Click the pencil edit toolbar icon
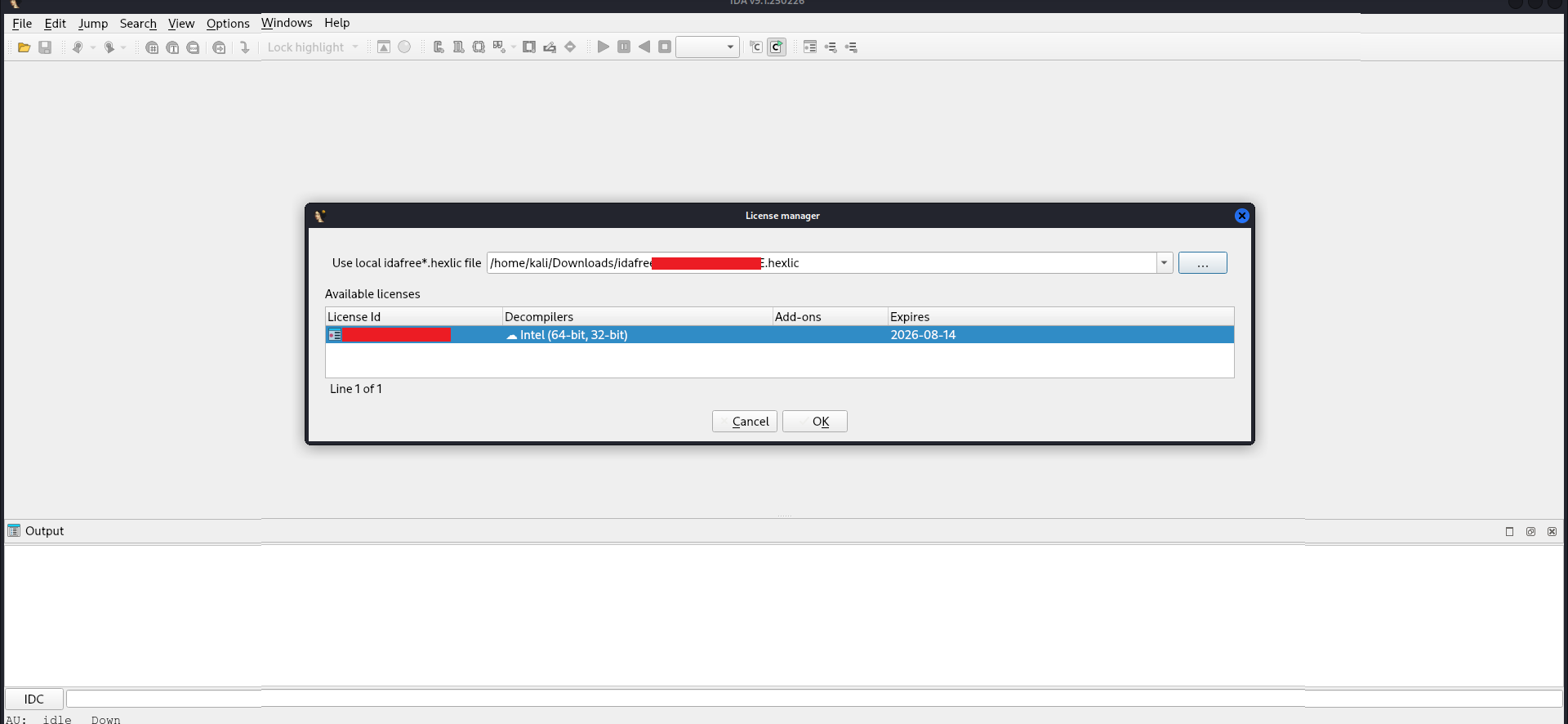The width and height of the screenshot is (1568, 724). pyautogui.click(x=550, y=47)
